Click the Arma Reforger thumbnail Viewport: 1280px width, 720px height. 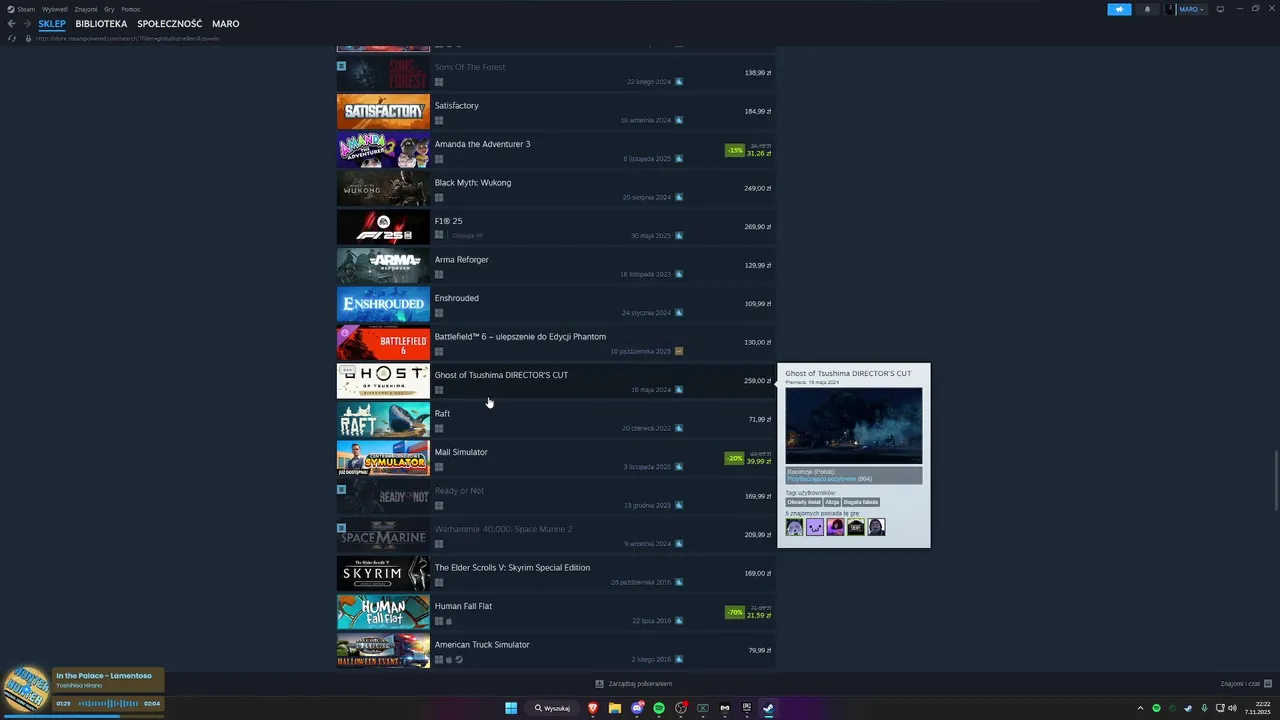tap(383, 266)
